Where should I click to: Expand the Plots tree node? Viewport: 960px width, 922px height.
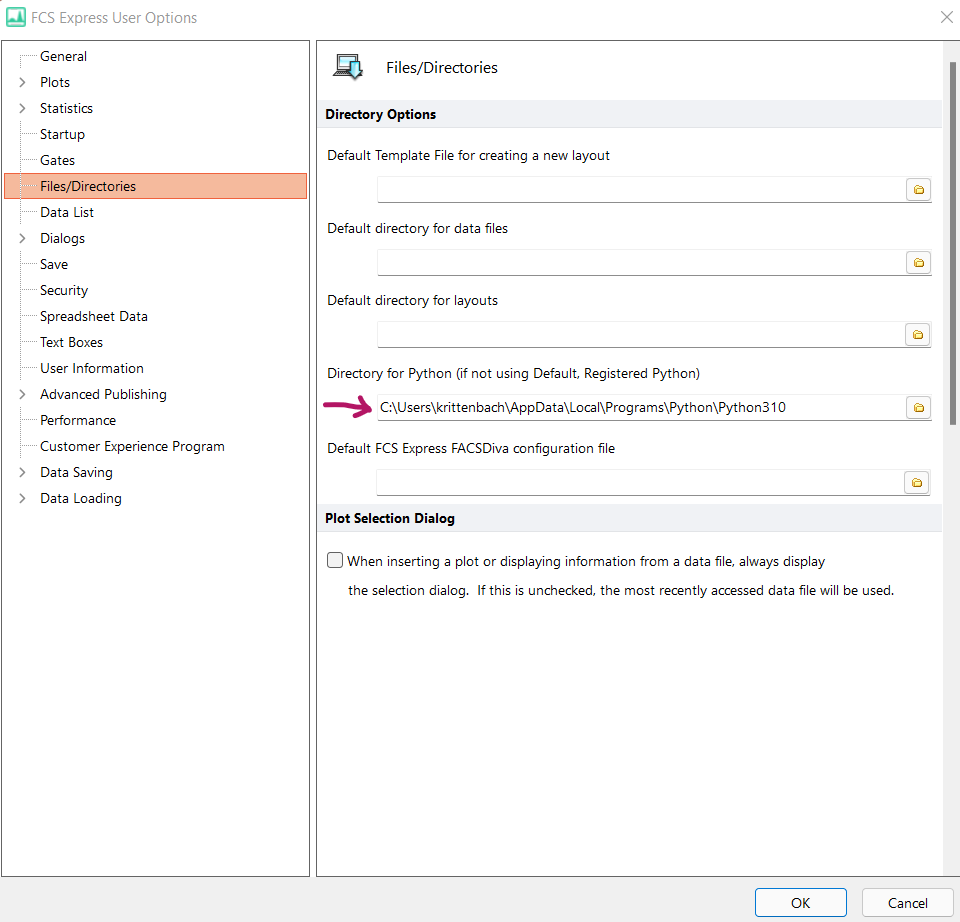coord(22,82)
